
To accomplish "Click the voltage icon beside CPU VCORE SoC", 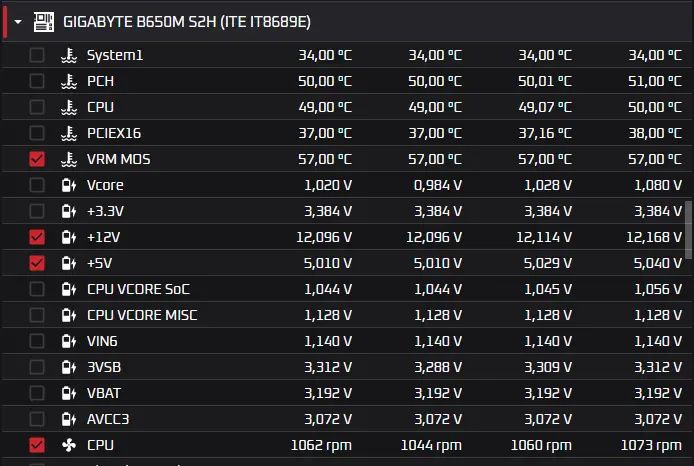I will [69, 289].
